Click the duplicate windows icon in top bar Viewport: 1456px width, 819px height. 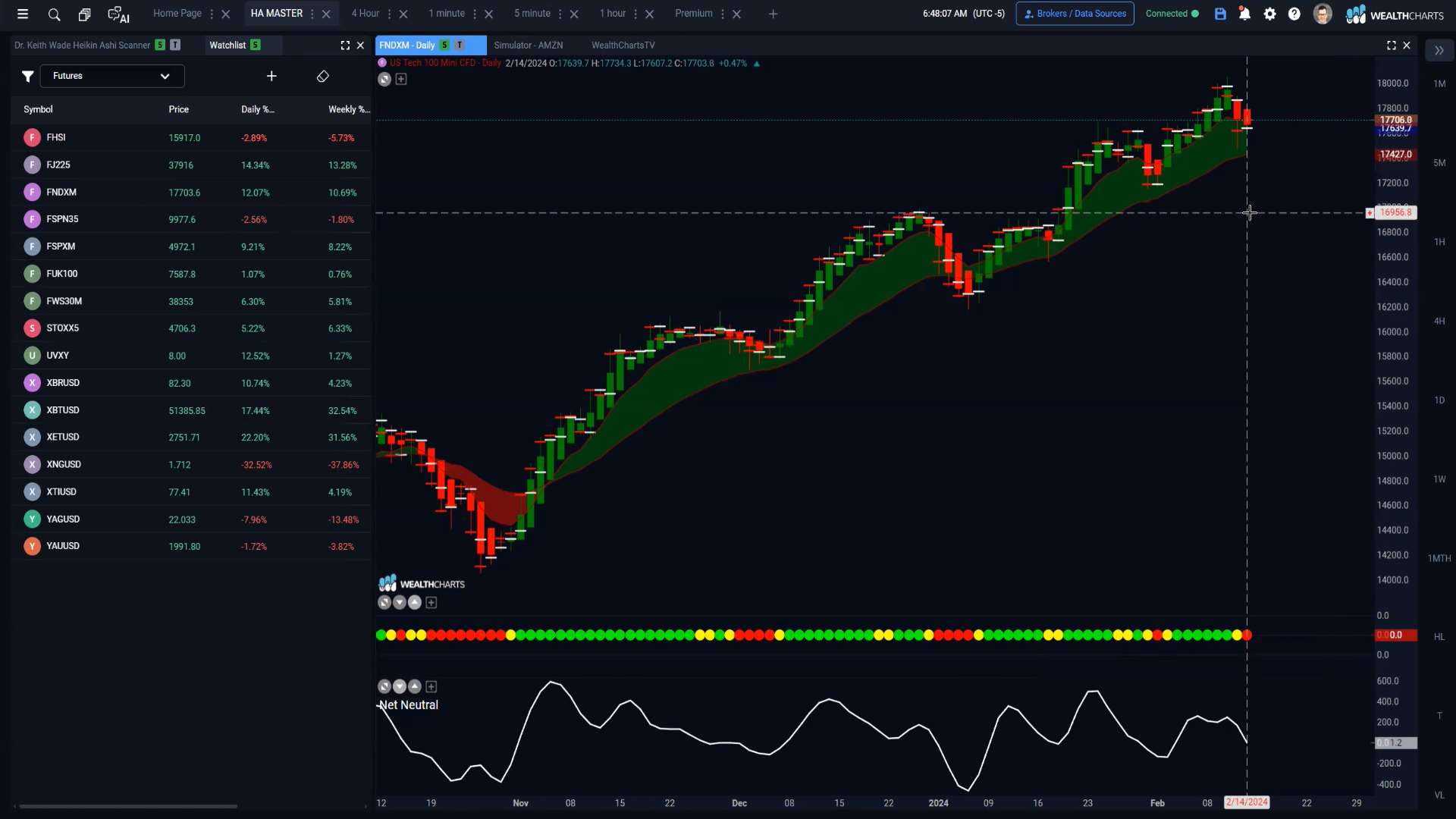(x=84, y=14)
